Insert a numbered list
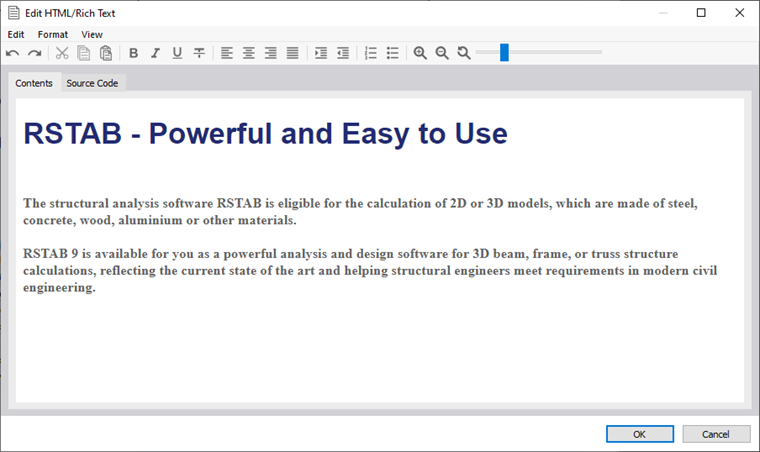This screenshot has width=760, height=452. 371,53
